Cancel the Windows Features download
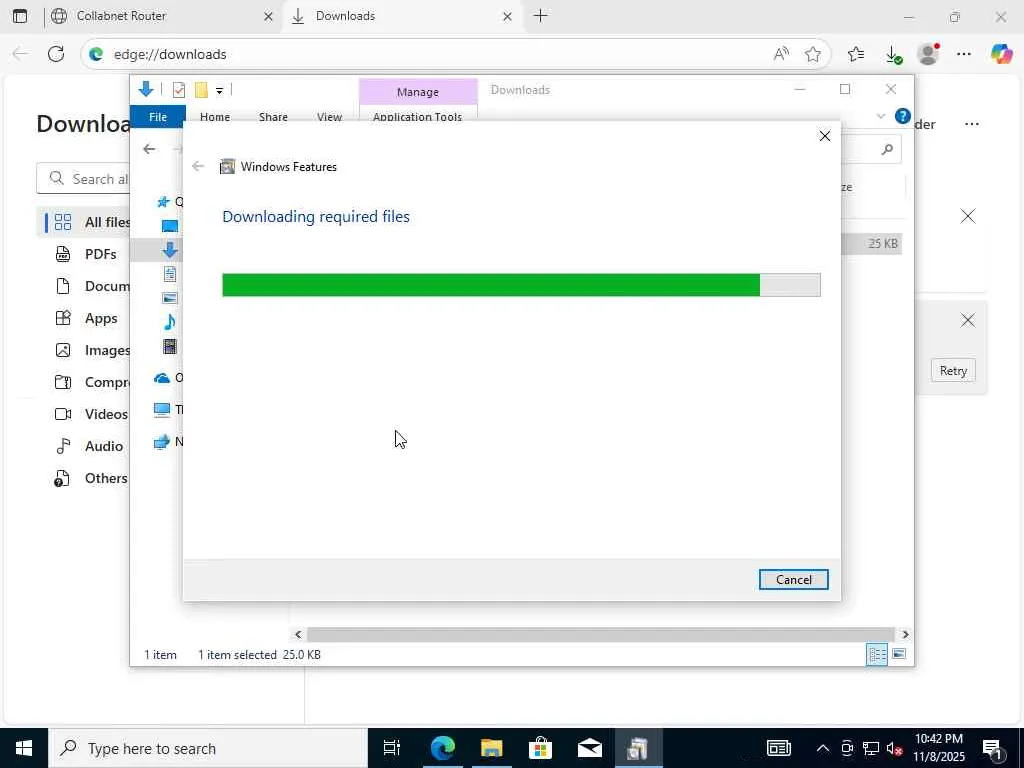The height and width of the screenshot is (768, 1024). point(793,579)
